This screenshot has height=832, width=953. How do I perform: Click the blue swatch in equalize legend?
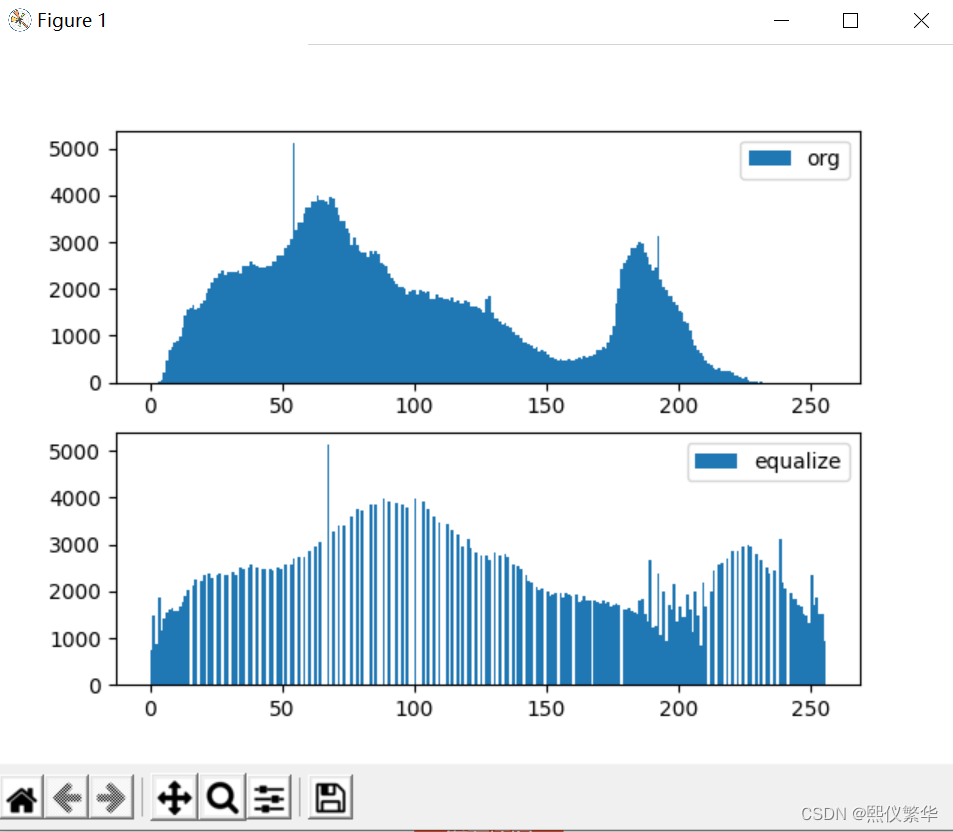click(716, 461)
